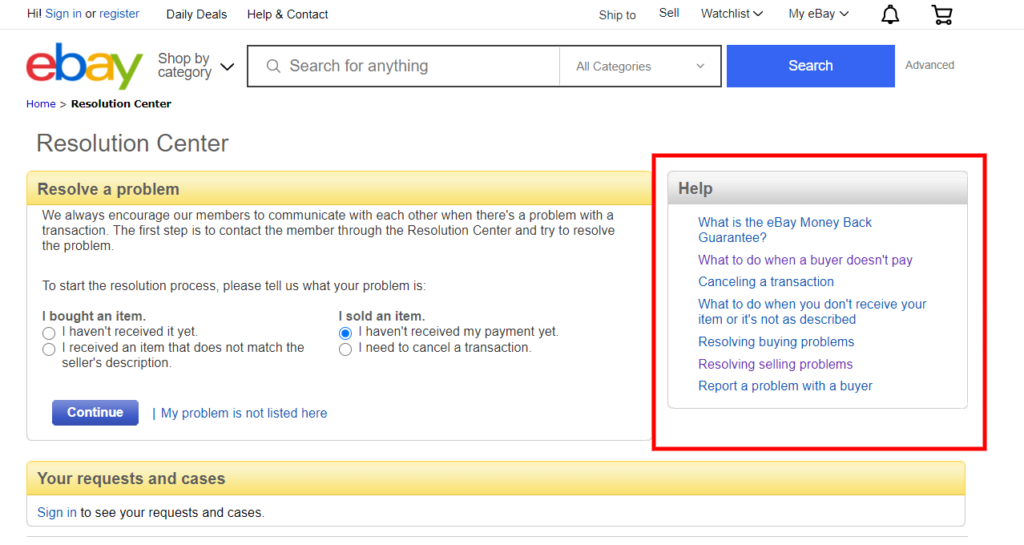1024x545 pixels.
Task: Open "Canceling a transaction" help link
Action: [x=766, y=282]
